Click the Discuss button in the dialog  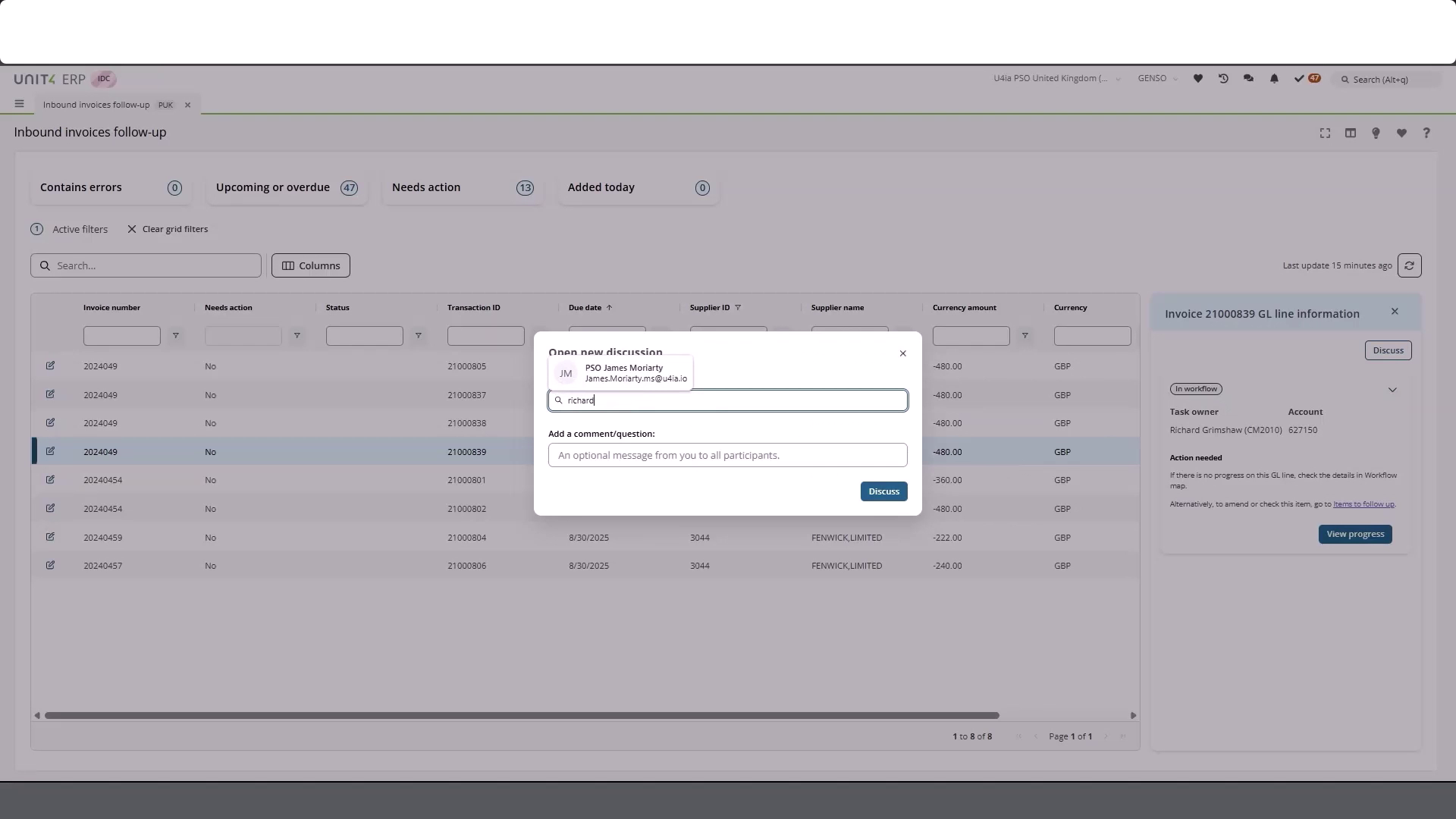point(883,491)
